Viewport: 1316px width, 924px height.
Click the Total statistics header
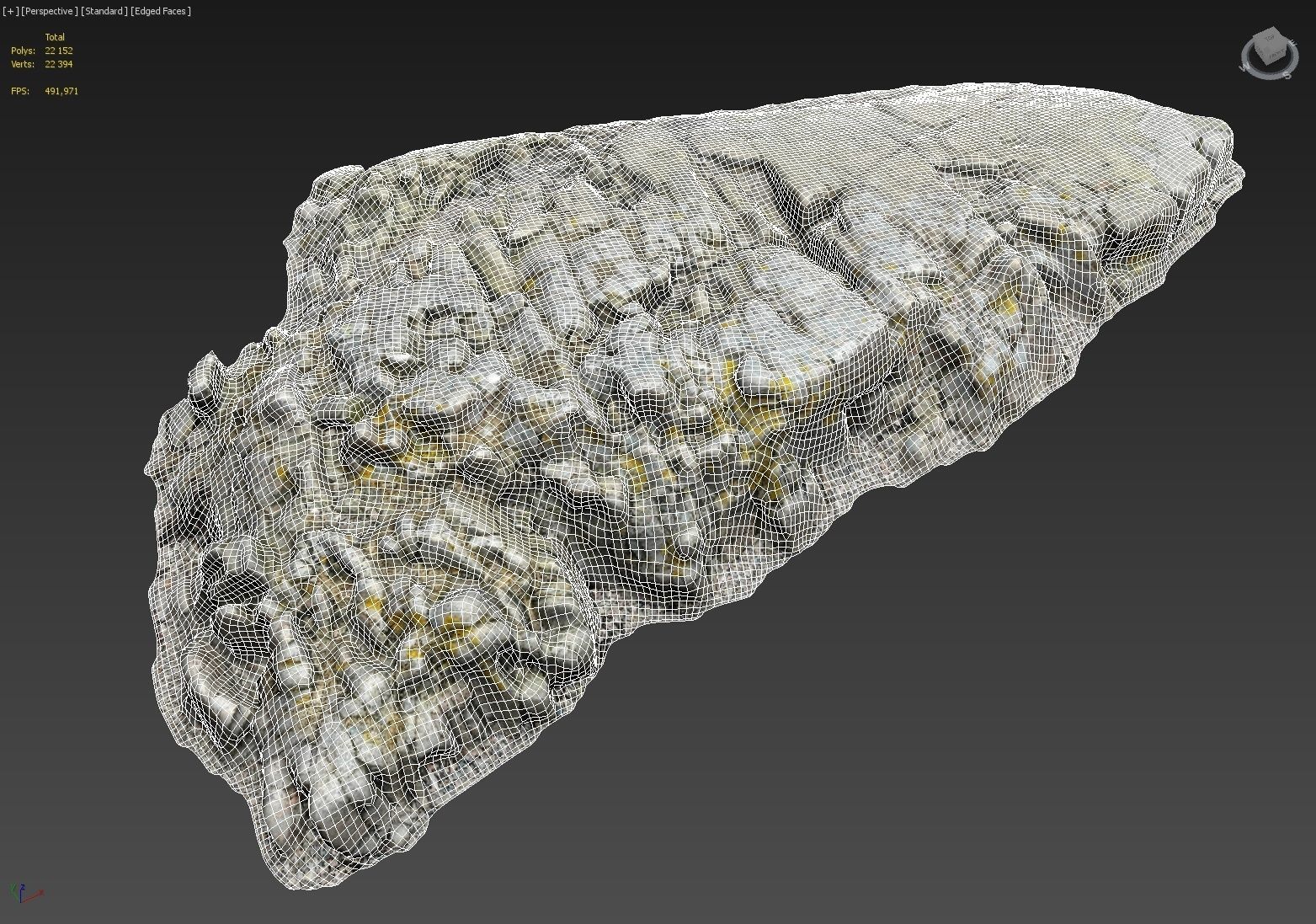pos(55,37)
